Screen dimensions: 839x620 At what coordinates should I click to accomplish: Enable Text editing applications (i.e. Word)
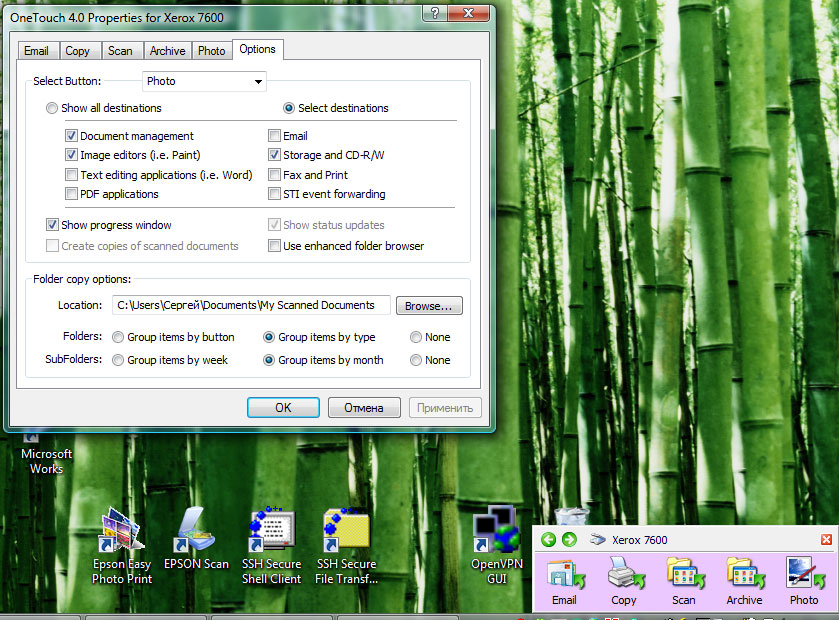point(71,175)
